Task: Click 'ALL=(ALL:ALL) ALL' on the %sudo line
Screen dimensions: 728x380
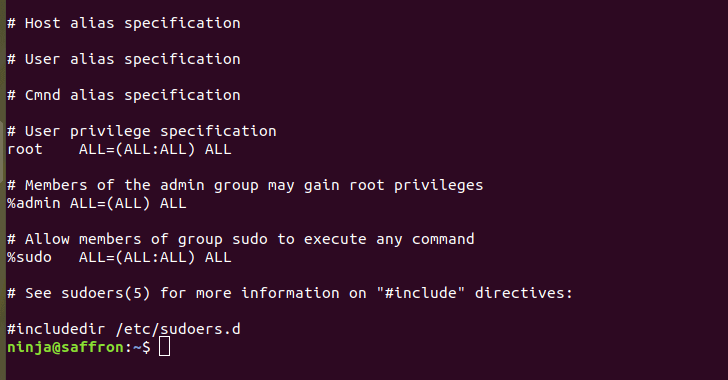Action: 155,257
